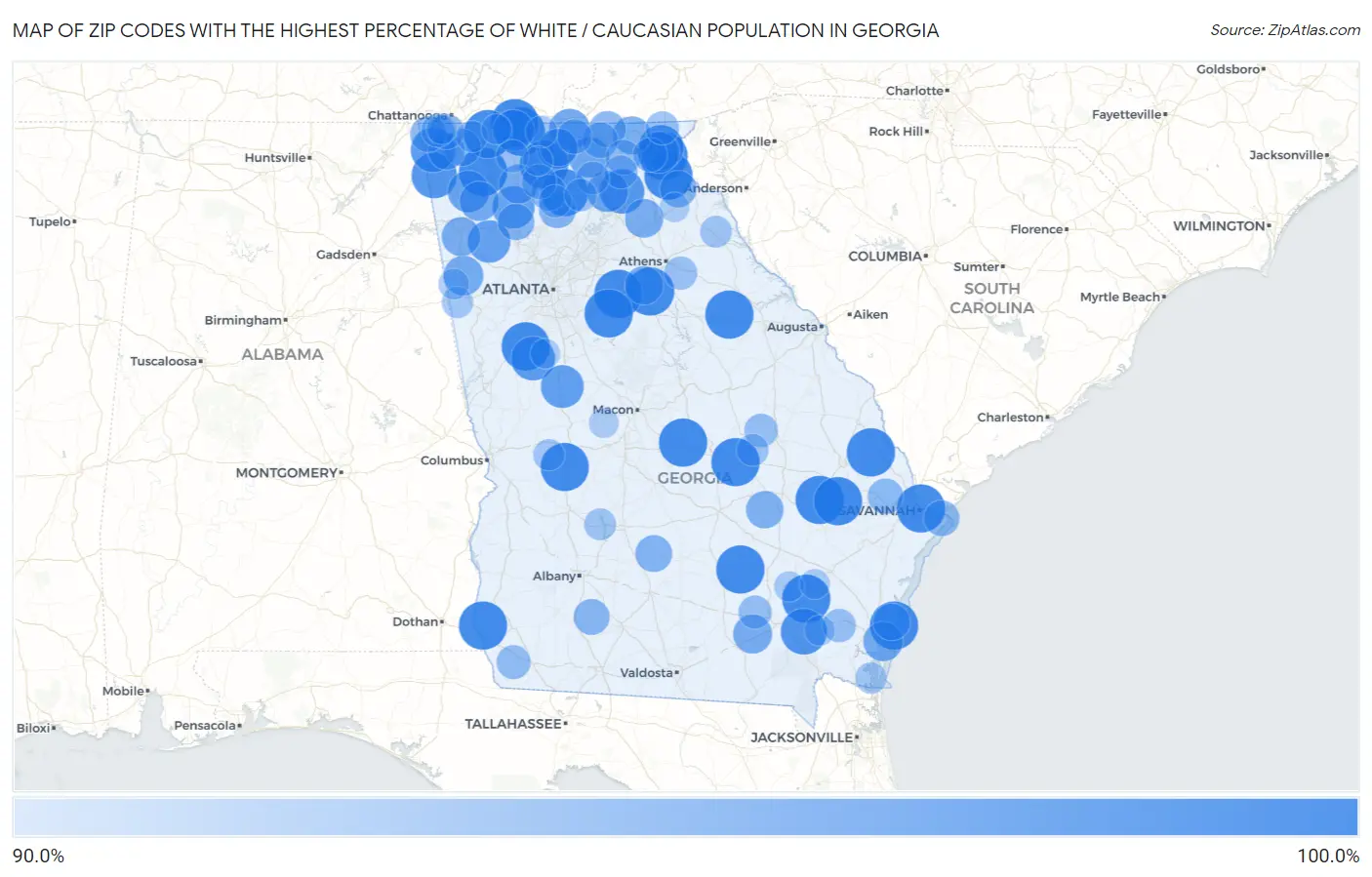This screenshot has height=877, width=1372.
Task: Click the Athens city label
Action: 640,261
